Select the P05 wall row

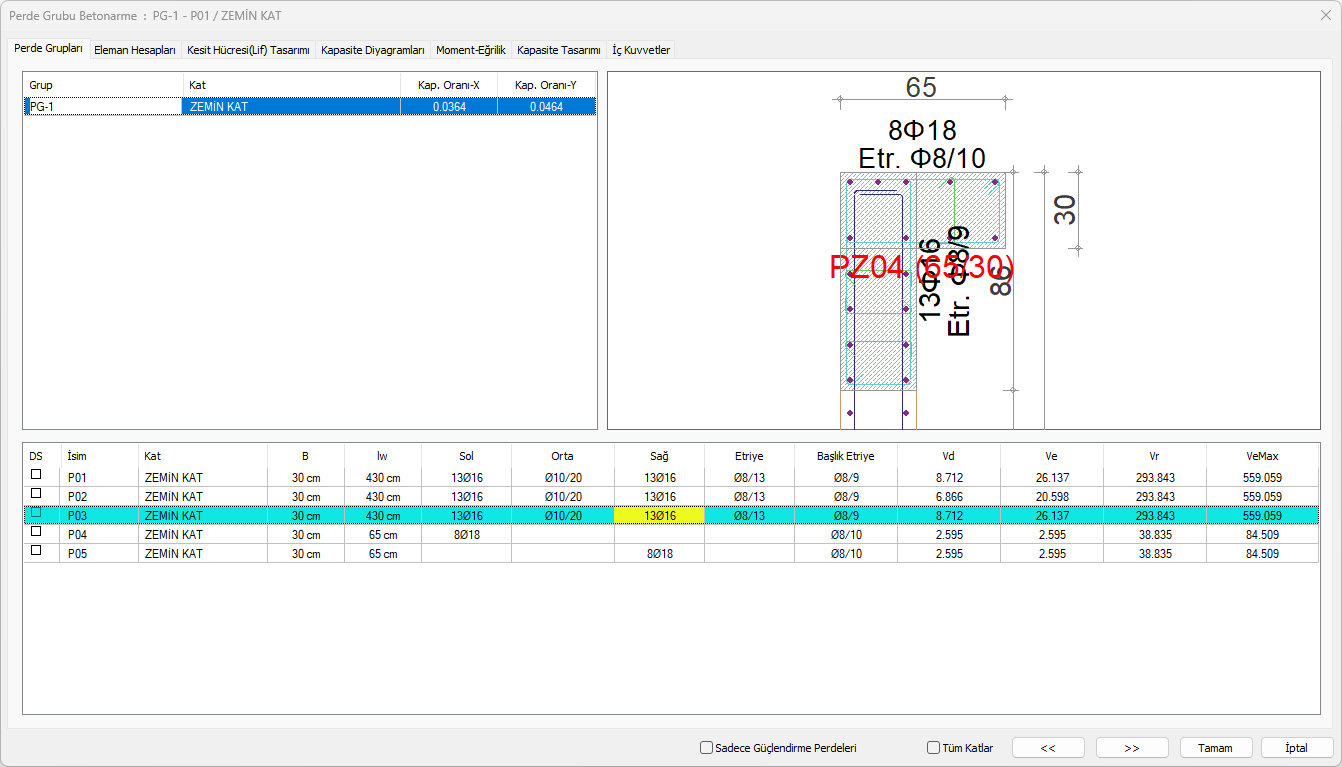173,554
